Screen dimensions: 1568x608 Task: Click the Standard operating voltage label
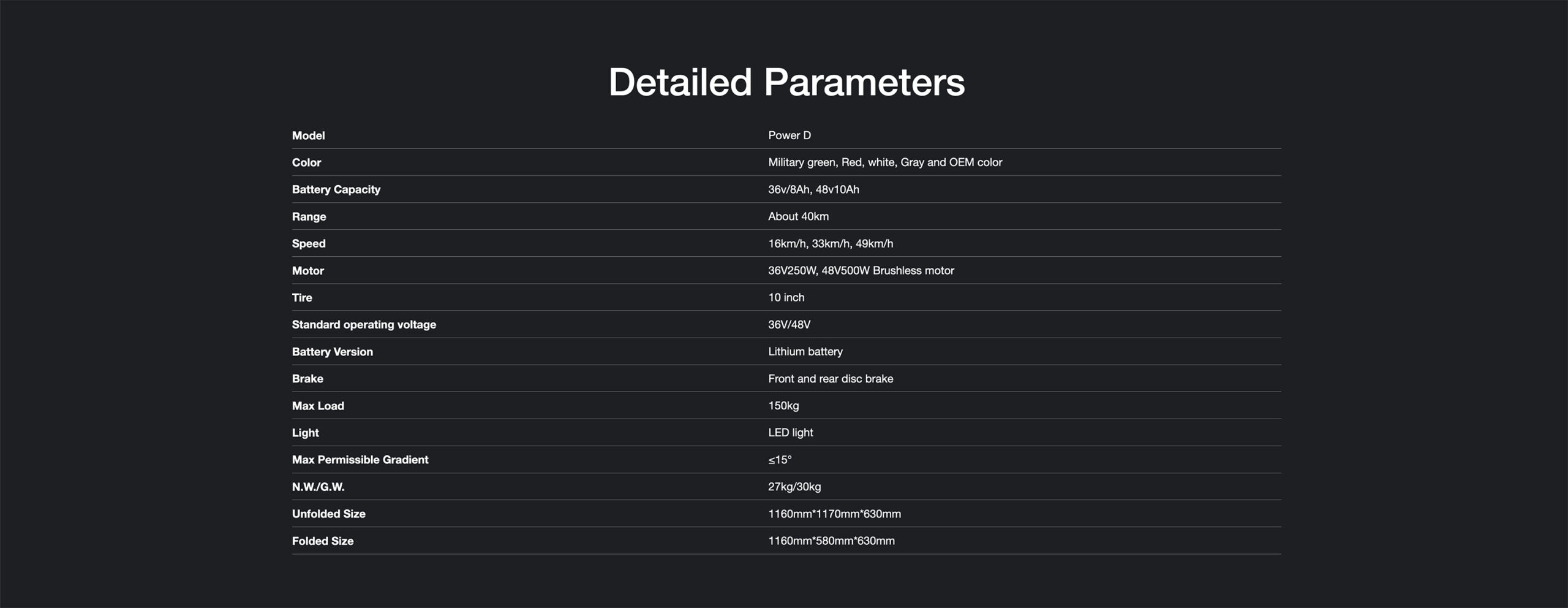[364, 325]
